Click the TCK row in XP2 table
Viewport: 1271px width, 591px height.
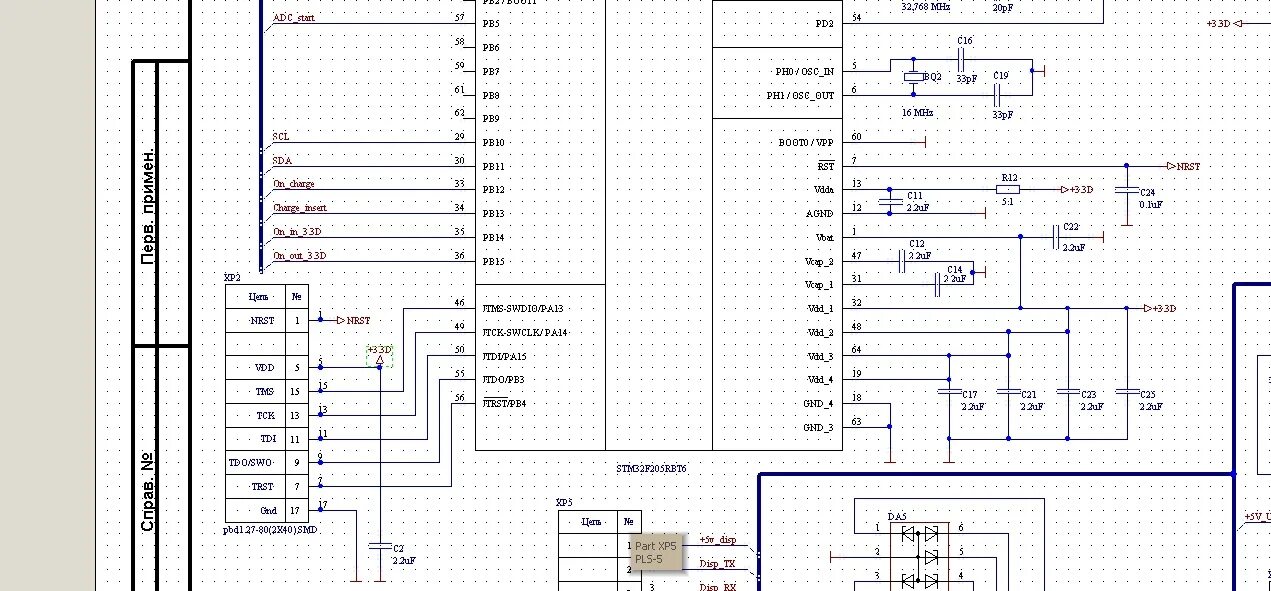pos(266,415)
